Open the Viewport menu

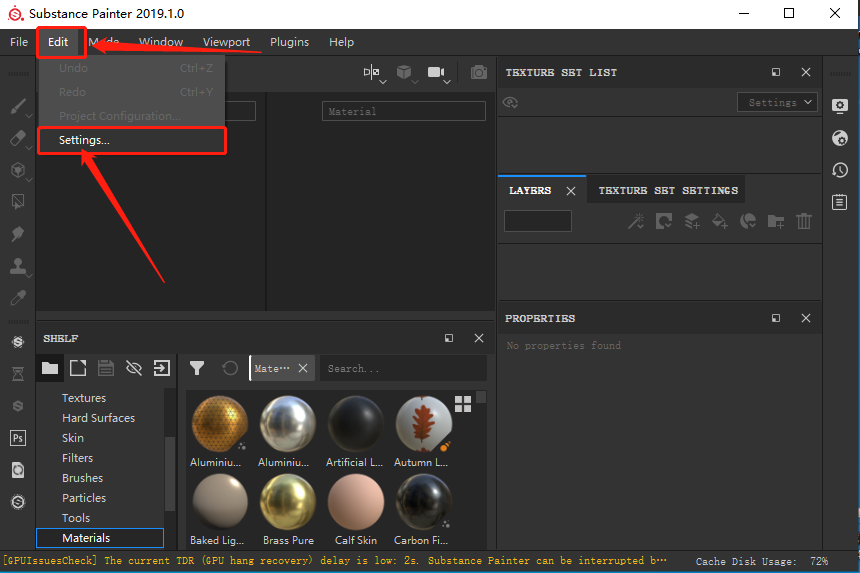(x=226, y=42)
